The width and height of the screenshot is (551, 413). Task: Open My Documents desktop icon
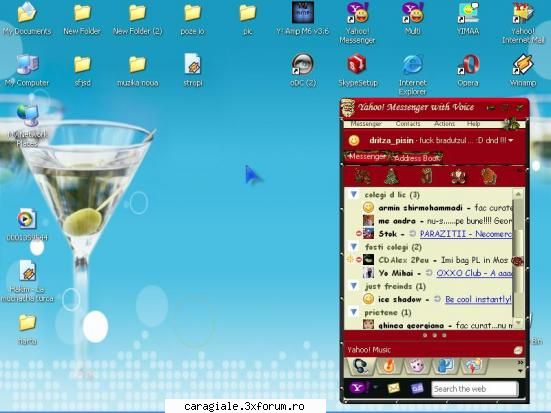tap(27, 19)
